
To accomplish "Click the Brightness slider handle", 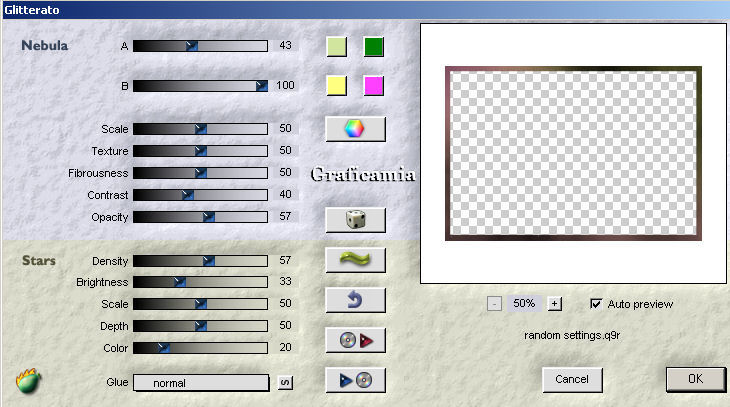I will pyautogui.click(x=179, y=282).
